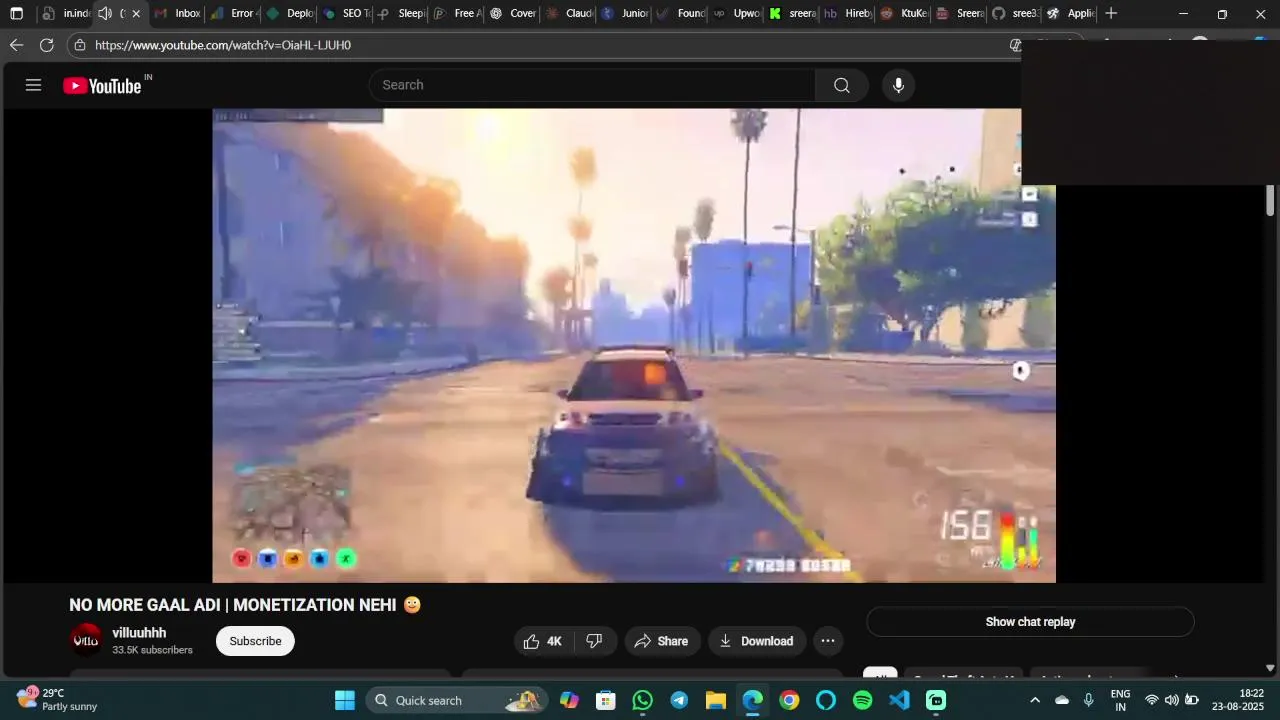Start voice search with the microphone icon
This screenshot has width=1280, height=720.
pyautogui.click(x=898, y=85)
